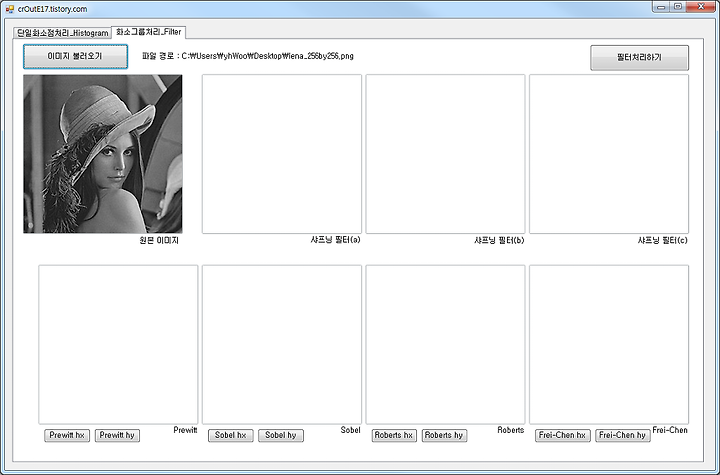The height and width of the screenshot is (475, 720).
Task: Close the crOutE17.tistory.com window
Action: (x=701, y=6)
